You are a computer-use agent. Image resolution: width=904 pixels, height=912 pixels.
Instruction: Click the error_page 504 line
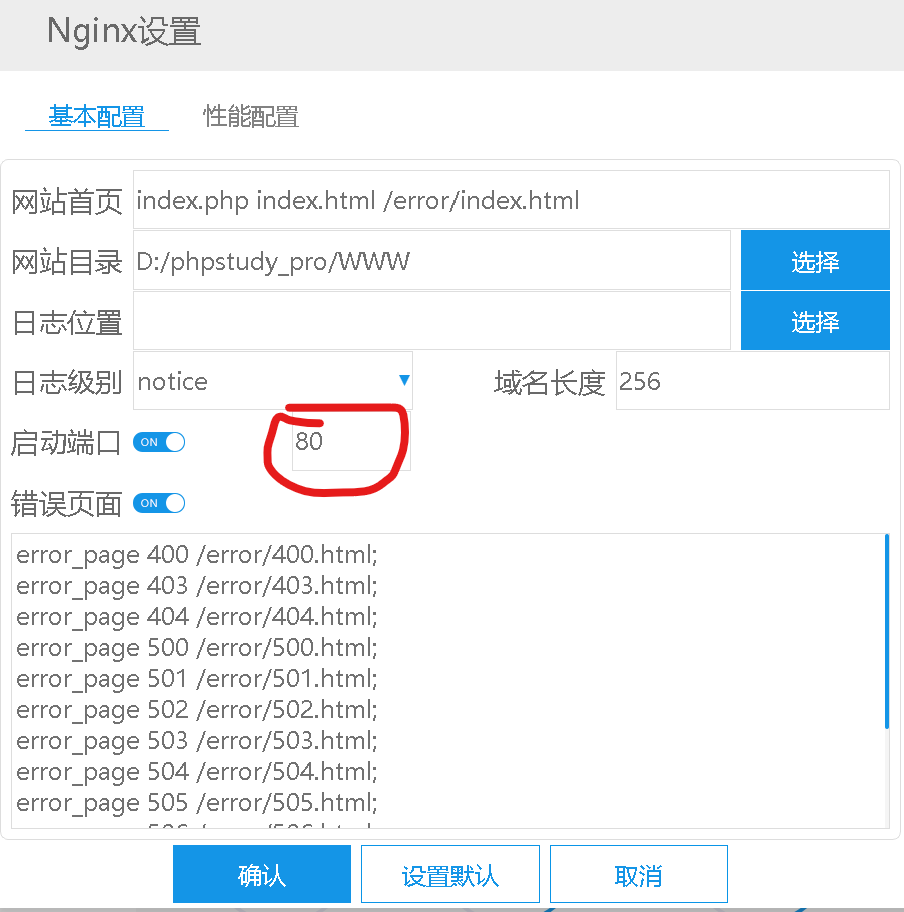[x=197, y=771]
